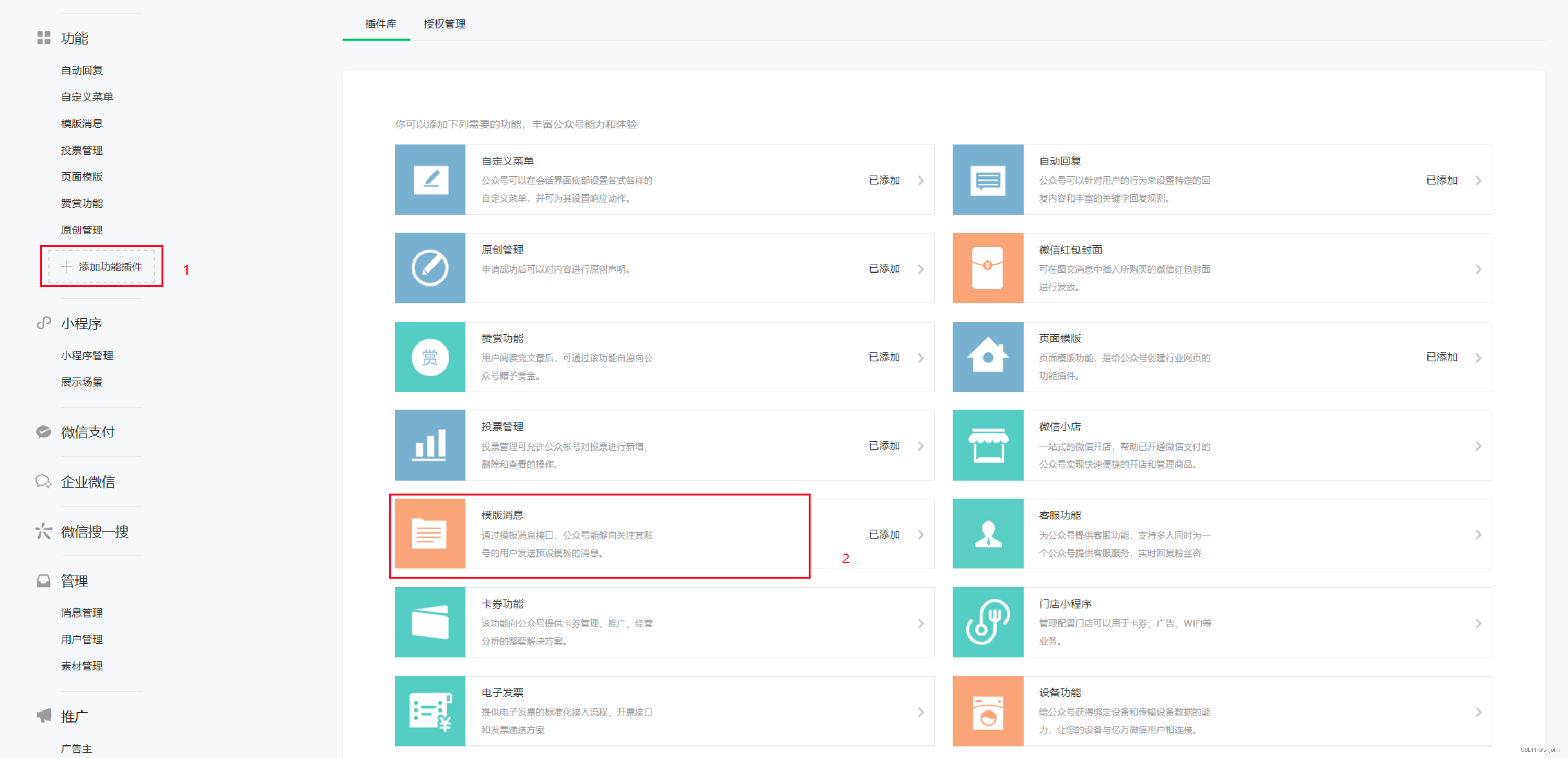Open 用户管理 in the sidebar
1568x758 pixels.
(x=81, y=639)
